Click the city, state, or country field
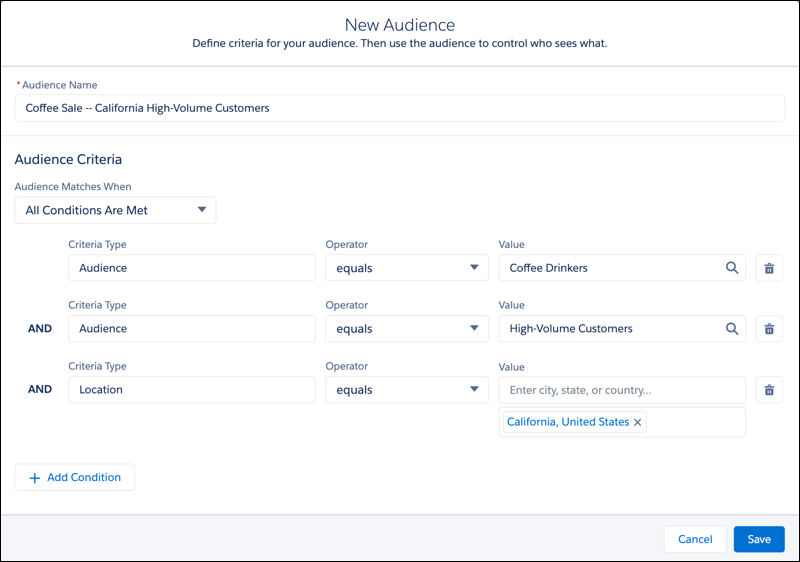 coord(622,390)
